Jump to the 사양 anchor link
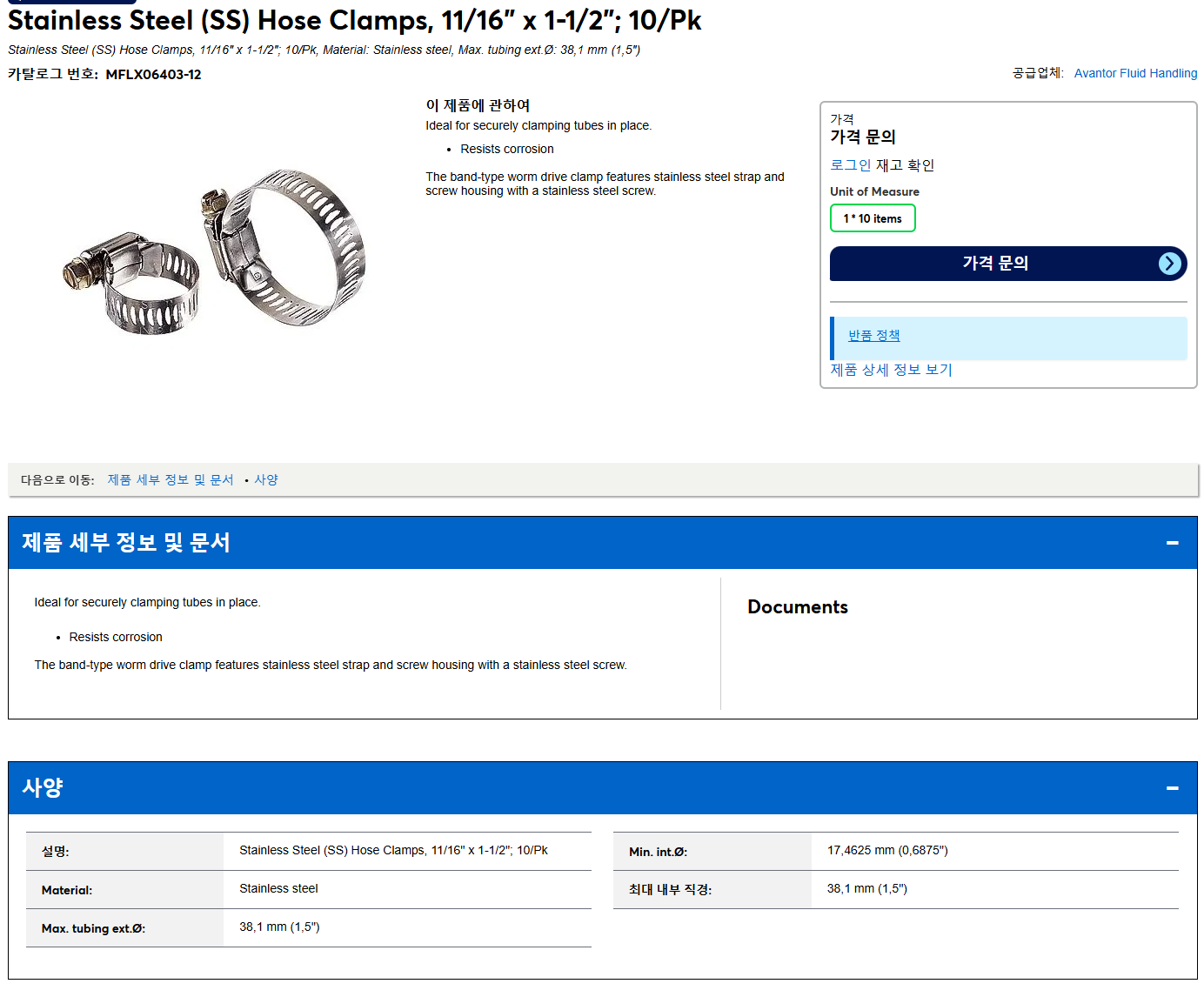 pos(266,480)
